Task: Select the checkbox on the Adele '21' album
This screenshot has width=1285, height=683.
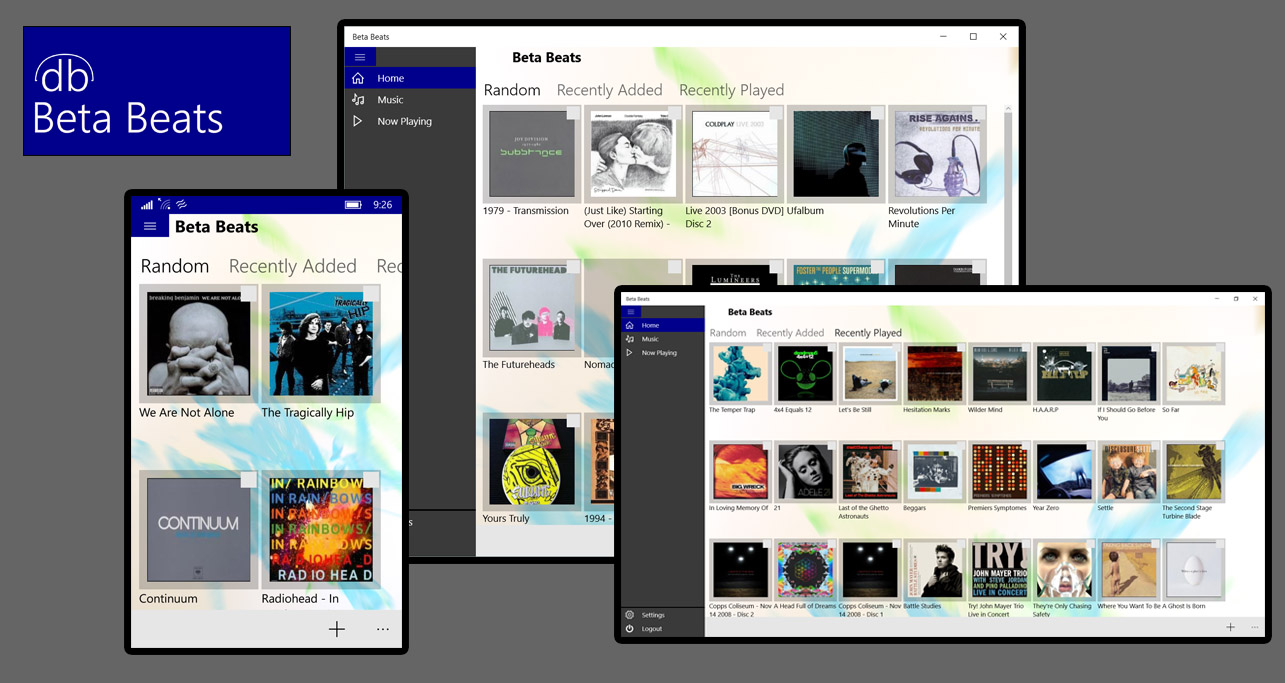Action: coord(829,448)
